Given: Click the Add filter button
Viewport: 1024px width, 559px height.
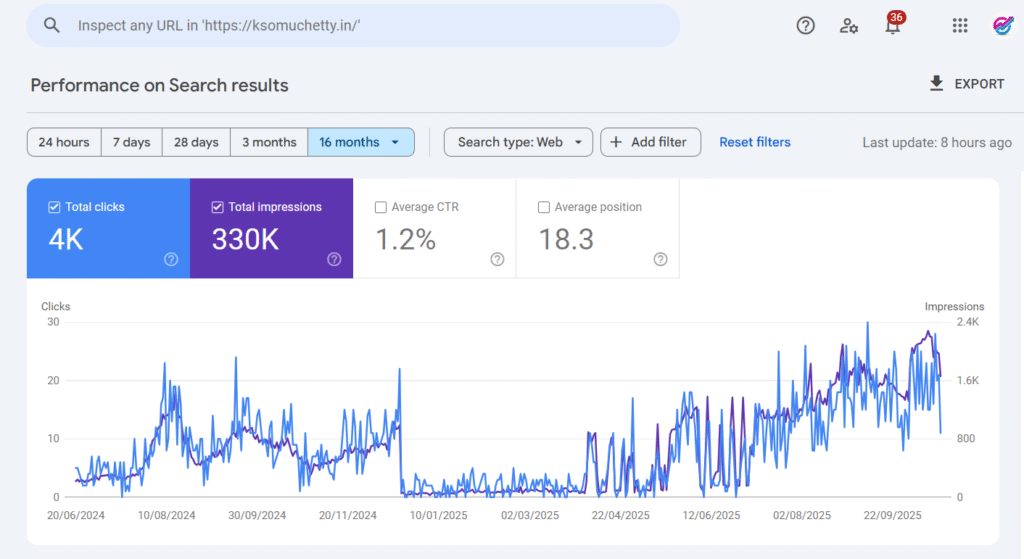Looking at the screenshot, I should (650, 142).
